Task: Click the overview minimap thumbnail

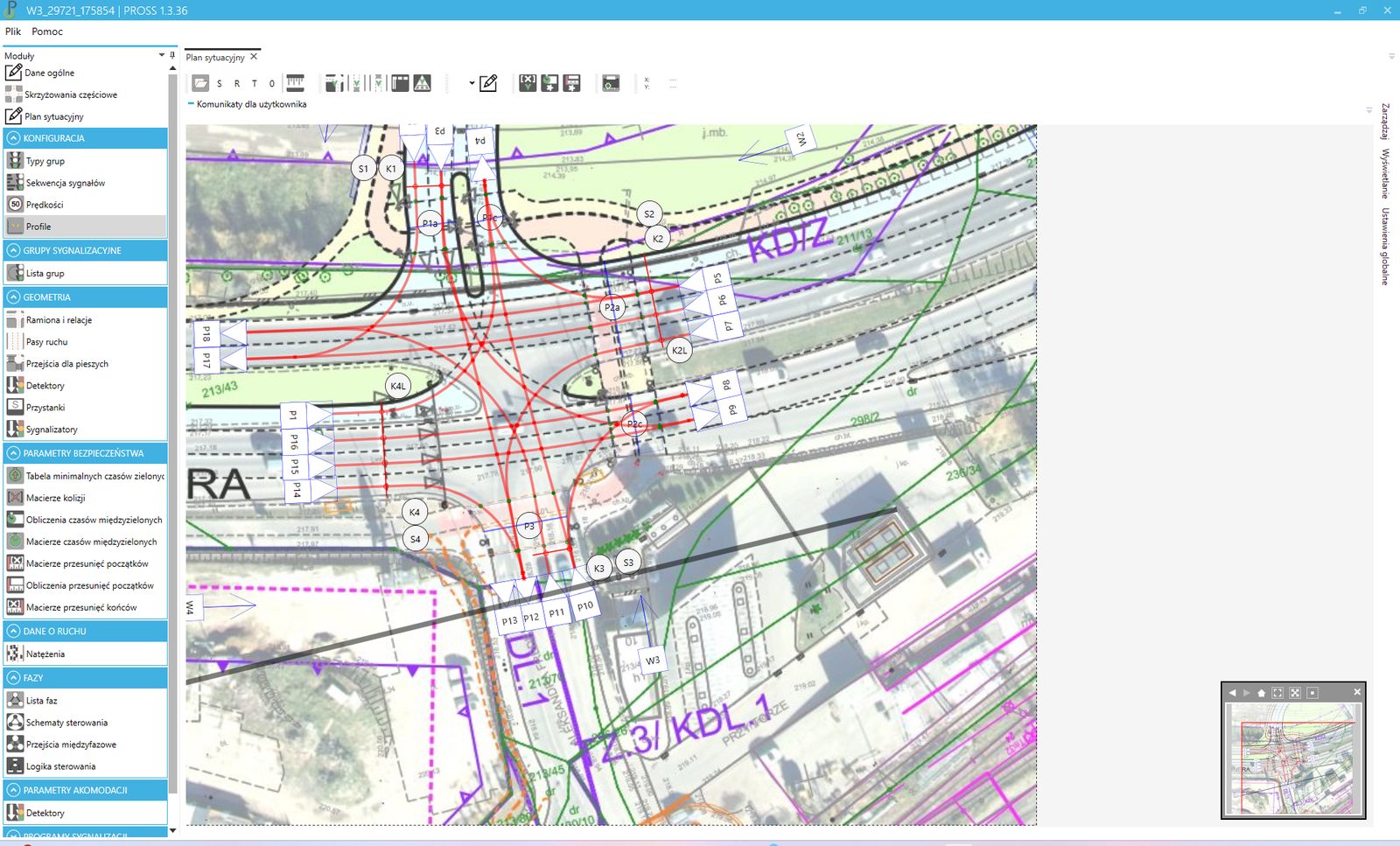Action: coord(1293,759)
